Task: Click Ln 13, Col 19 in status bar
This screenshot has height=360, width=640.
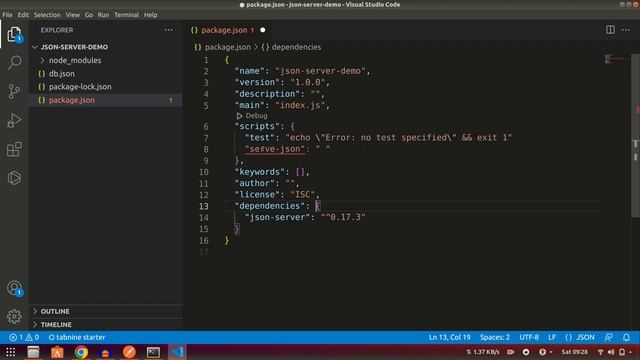Action: click(x=449, y=338)
